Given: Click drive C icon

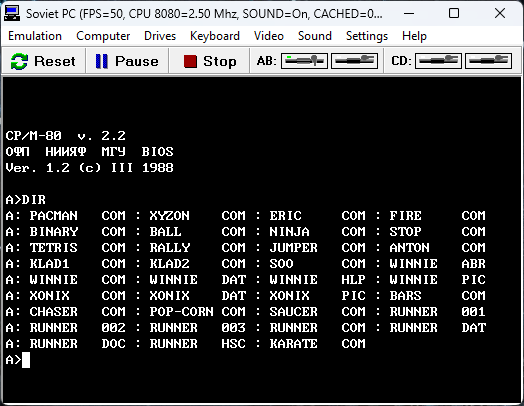Looking at the screenshot, I should [x=438, y=61].
